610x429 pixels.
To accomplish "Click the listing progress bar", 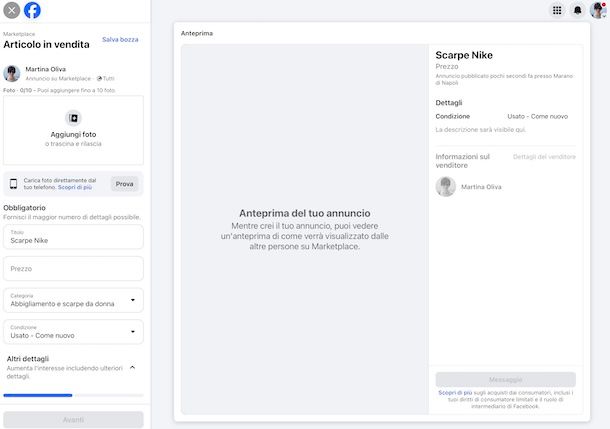I will pyautogui.click(x=73, y=395).
